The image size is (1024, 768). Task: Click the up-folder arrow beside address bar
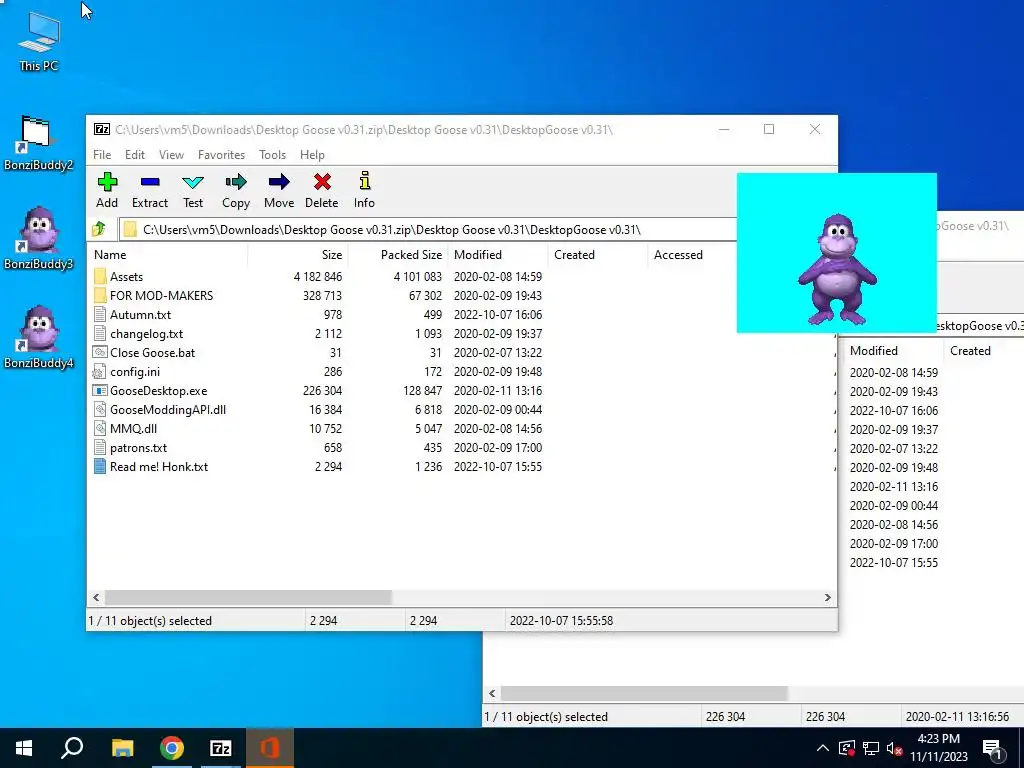click(99, 229)
